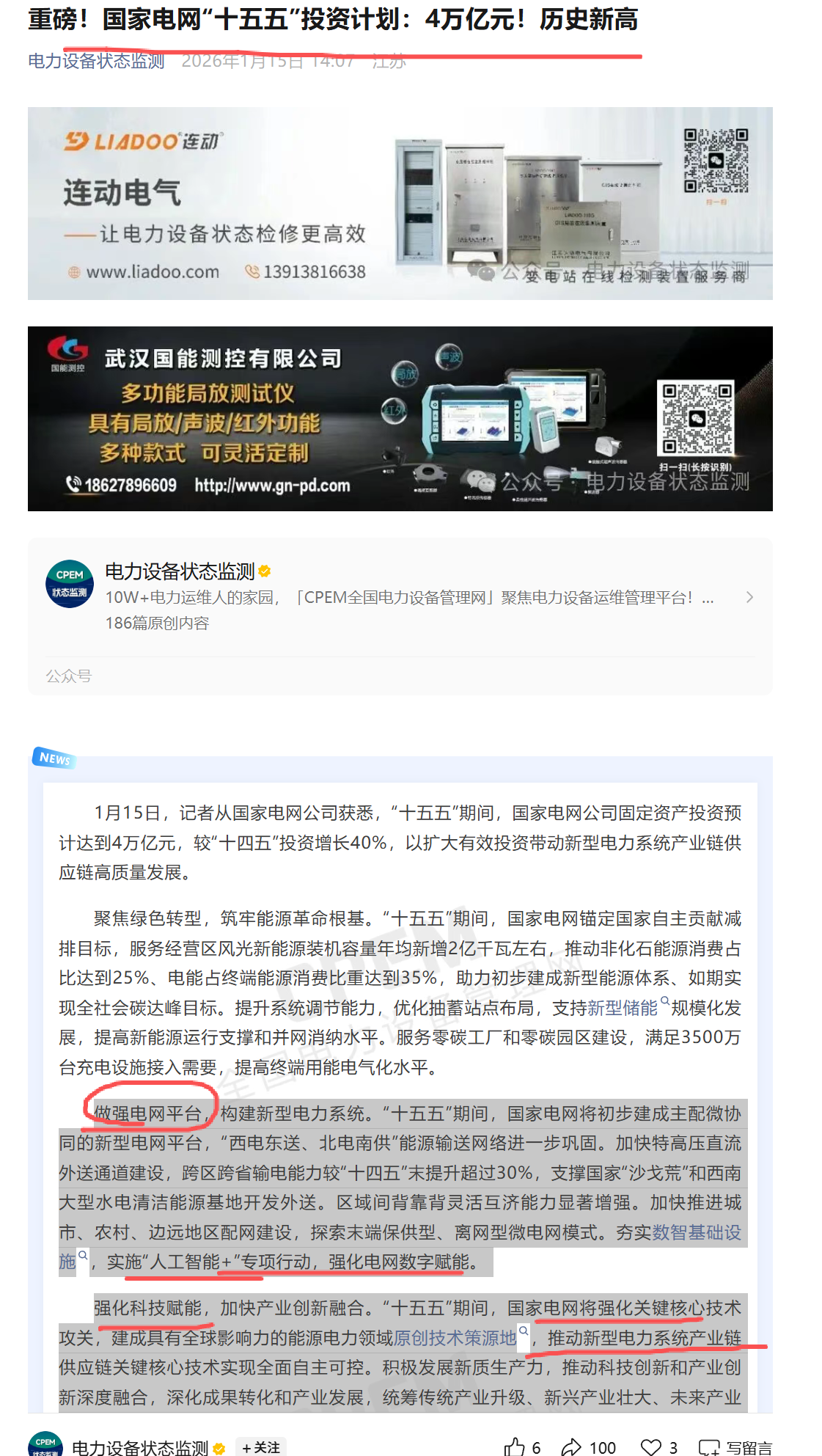Open the 数智基础设施 keyword link
Image resolution: width=822 pixels, height=1456 pixels.
[x=400, y=1247]
